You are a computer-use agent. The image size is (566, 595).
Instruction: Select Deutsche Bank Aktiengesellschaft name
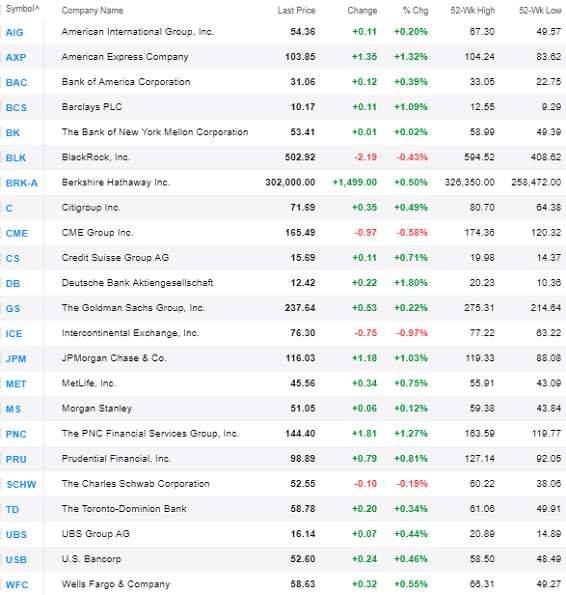point(137,282)
